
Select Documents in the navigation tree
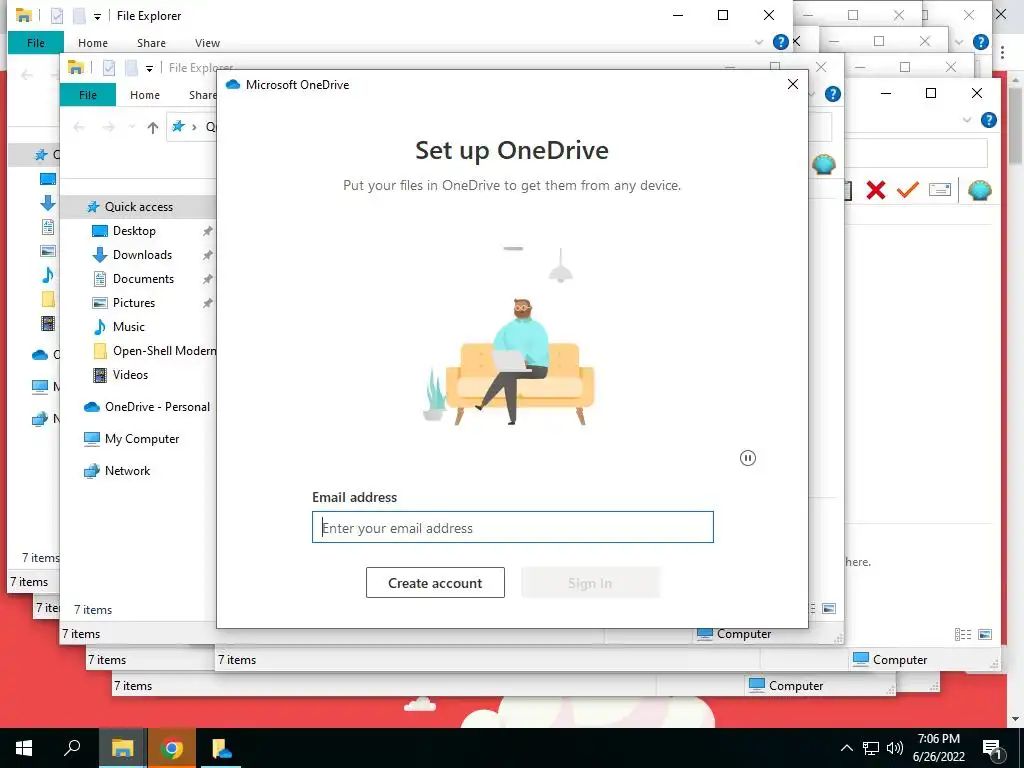[x=143, y=279]
